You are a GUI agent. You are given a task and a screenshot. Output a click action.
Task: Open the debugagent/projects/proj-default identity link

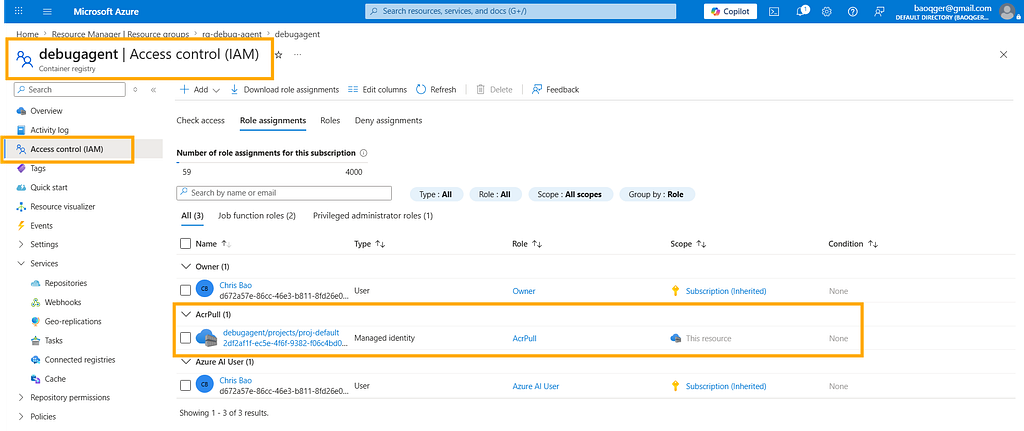point(281,332)
